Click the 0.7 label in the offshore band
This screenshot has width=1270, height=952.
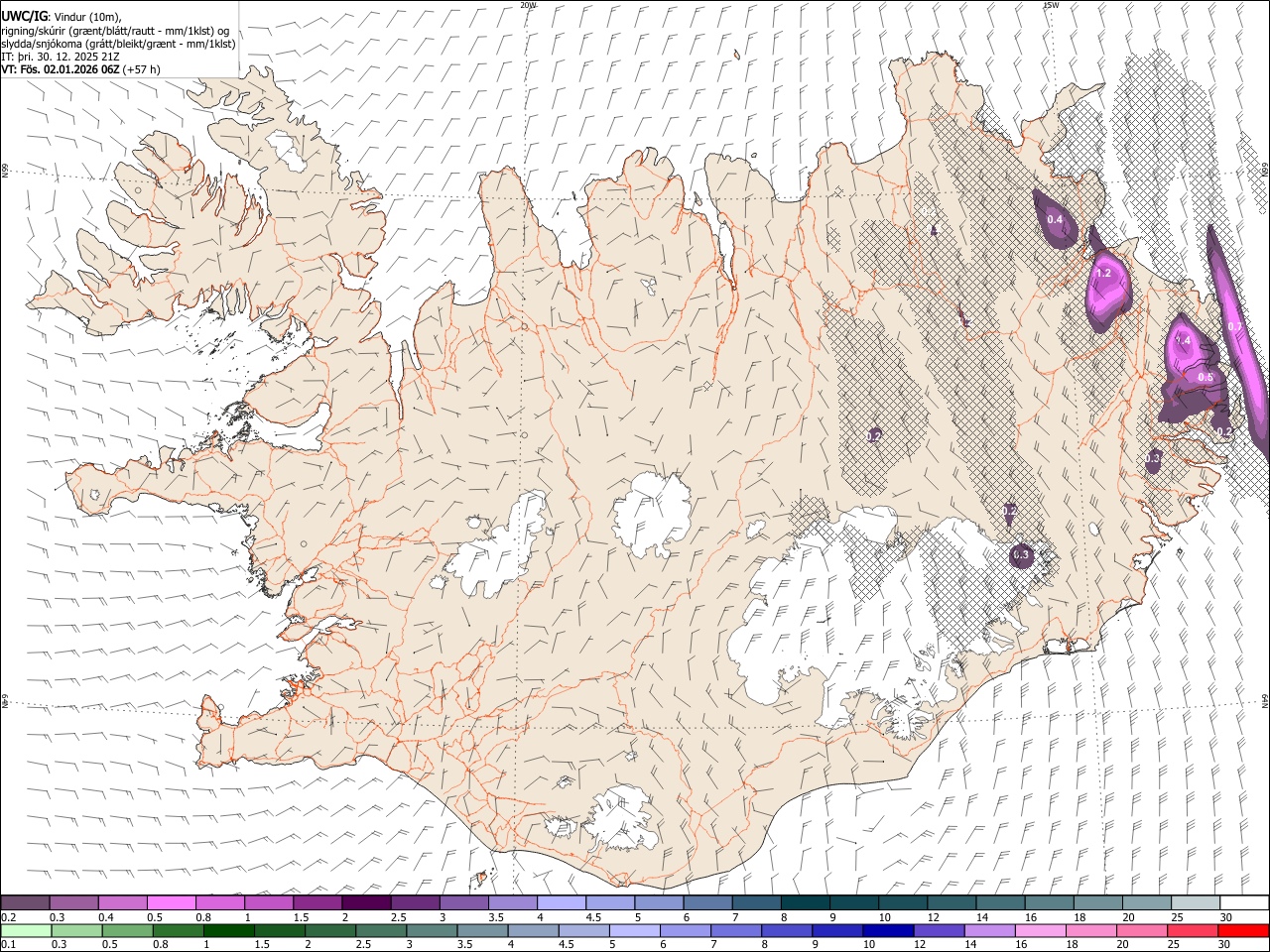1235,326
